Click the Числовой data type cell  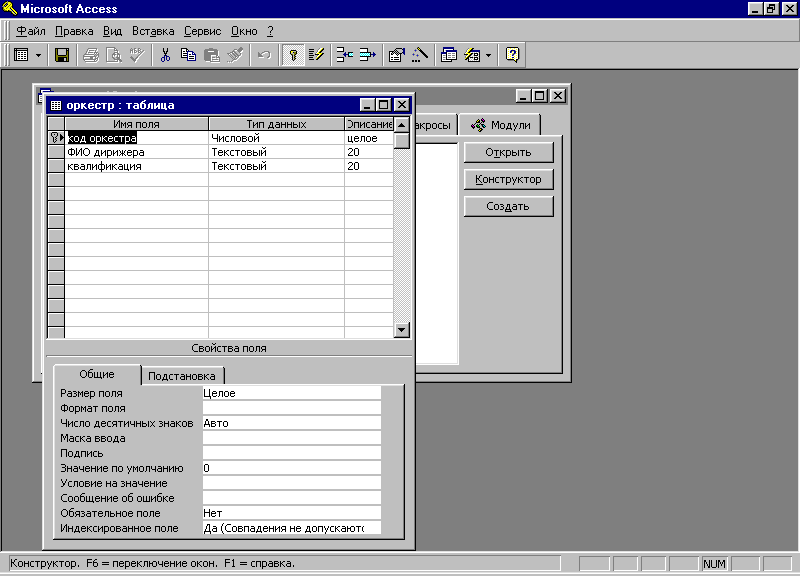pyautogui.click(x=277, y=138)
